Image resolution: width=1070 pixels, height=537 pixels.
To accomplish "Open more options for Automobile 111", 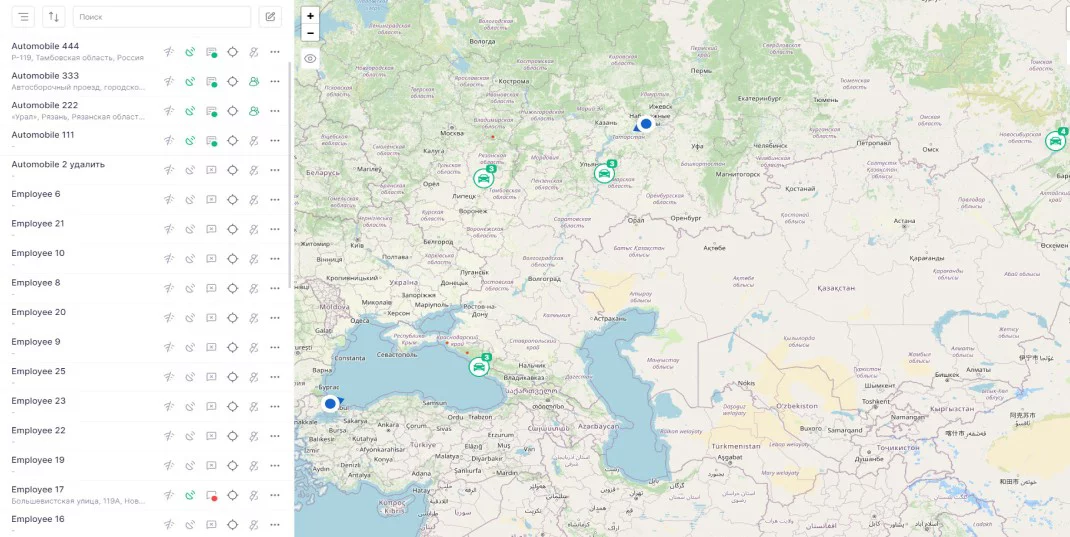I will 275,141.
